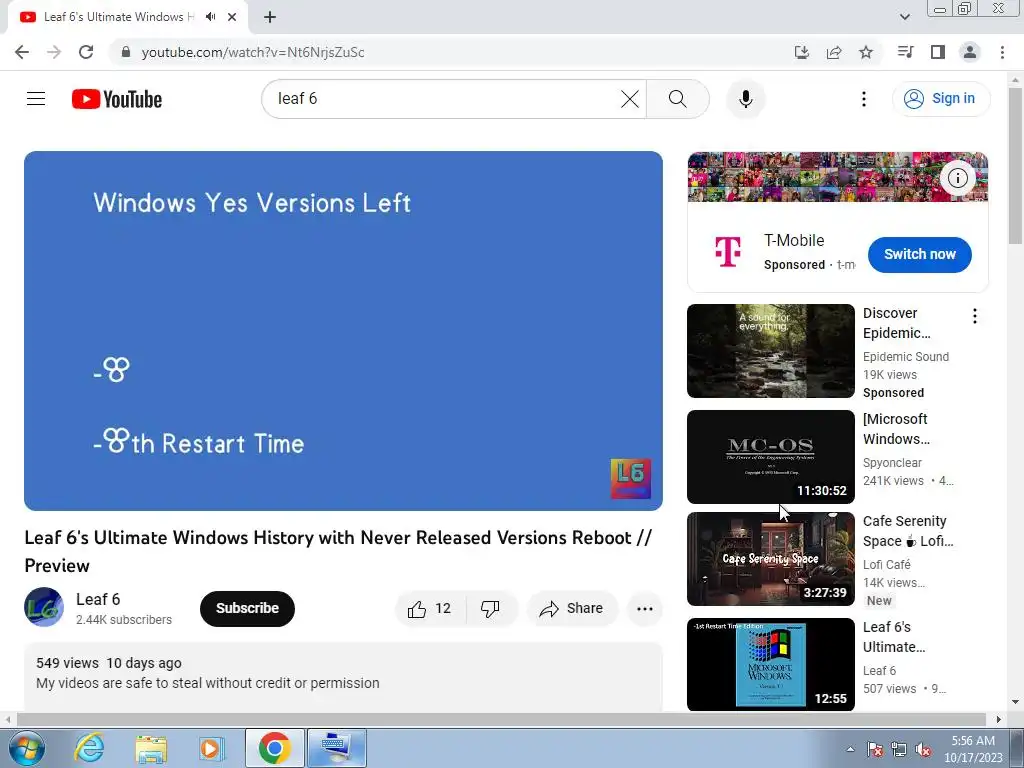The width and height of the screenshot is (1024, 768).
Task: Open Chrome three-dot menu
Action: tap(1002, 52)
